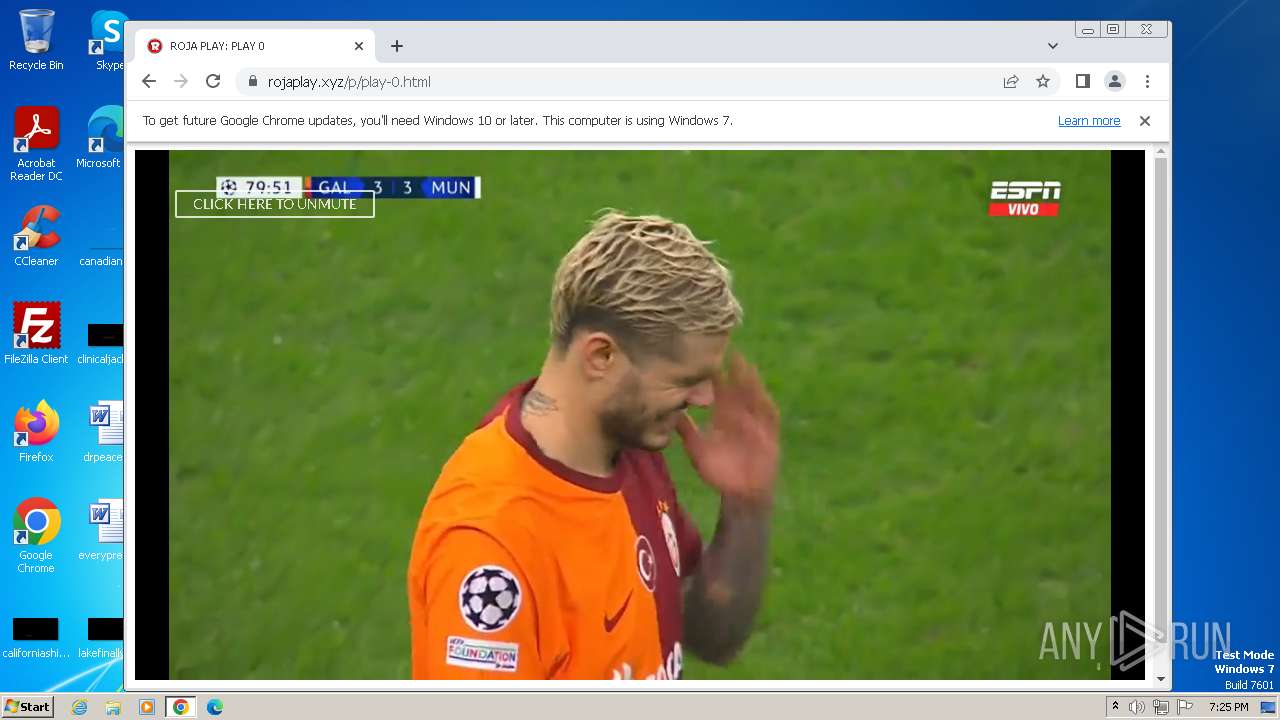Viewport: 1280px width, 720px height.
Task: Reload the rojaplay page
Action: (213, 82)
